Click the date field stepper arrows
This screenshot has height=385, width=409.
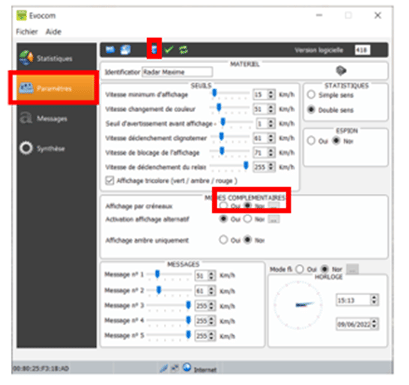(374, 324)
